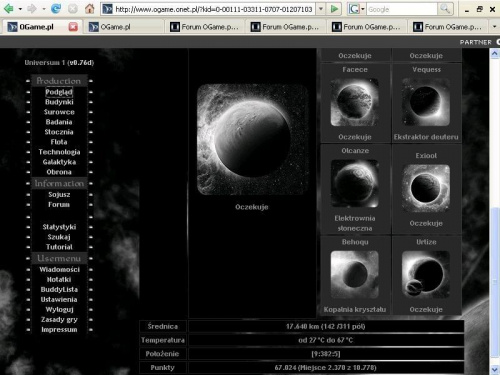500x375 pixels.
Task: Click the large main planet image
Action: pos(252,139)
